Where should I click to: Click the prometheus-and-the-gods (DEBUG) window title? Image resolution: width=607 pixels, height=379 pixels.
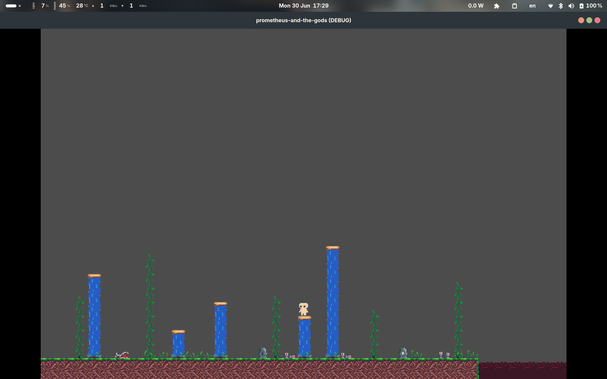click(x=304, y=20)
